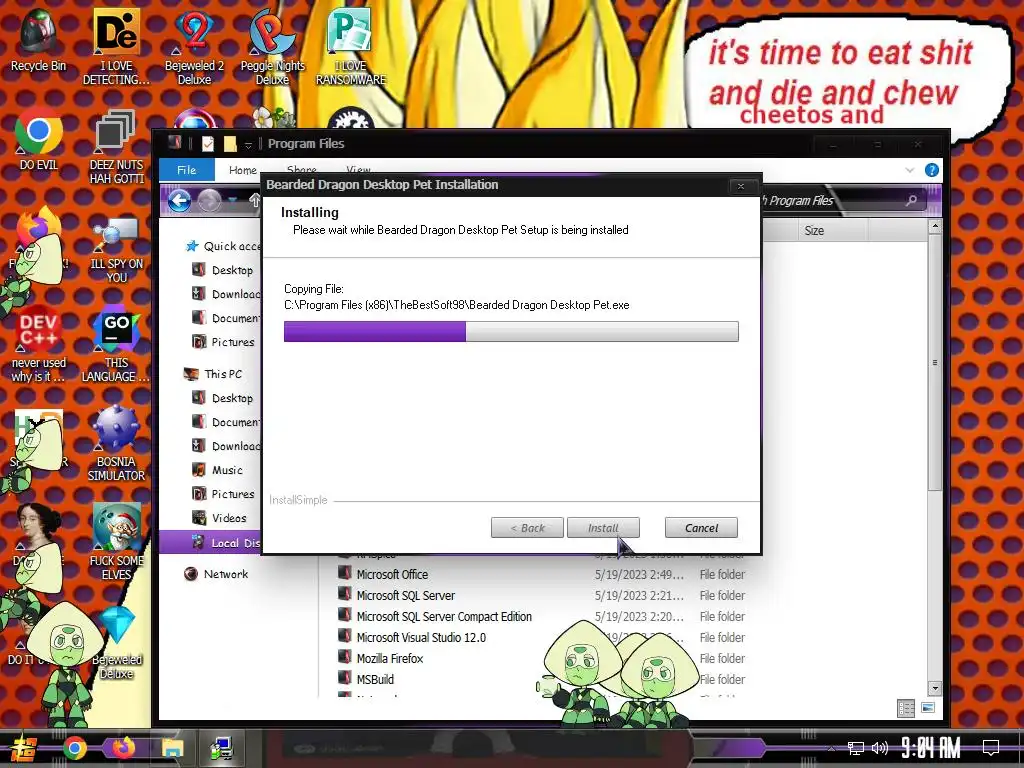The width and height of the screenshot is (1024, 768).
Task: Open the Recycle Bin desktop icon
Action: (x=39, y=39)
